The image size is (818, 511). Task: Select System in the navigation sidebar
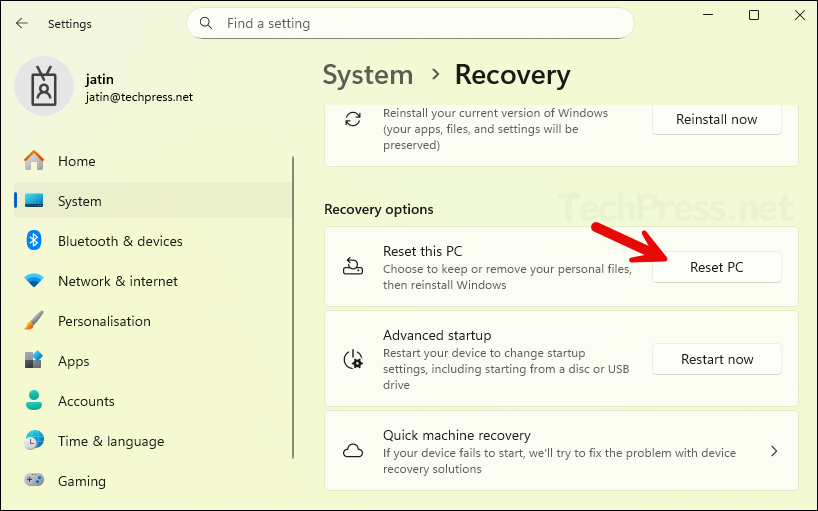(x=80, y=201)
